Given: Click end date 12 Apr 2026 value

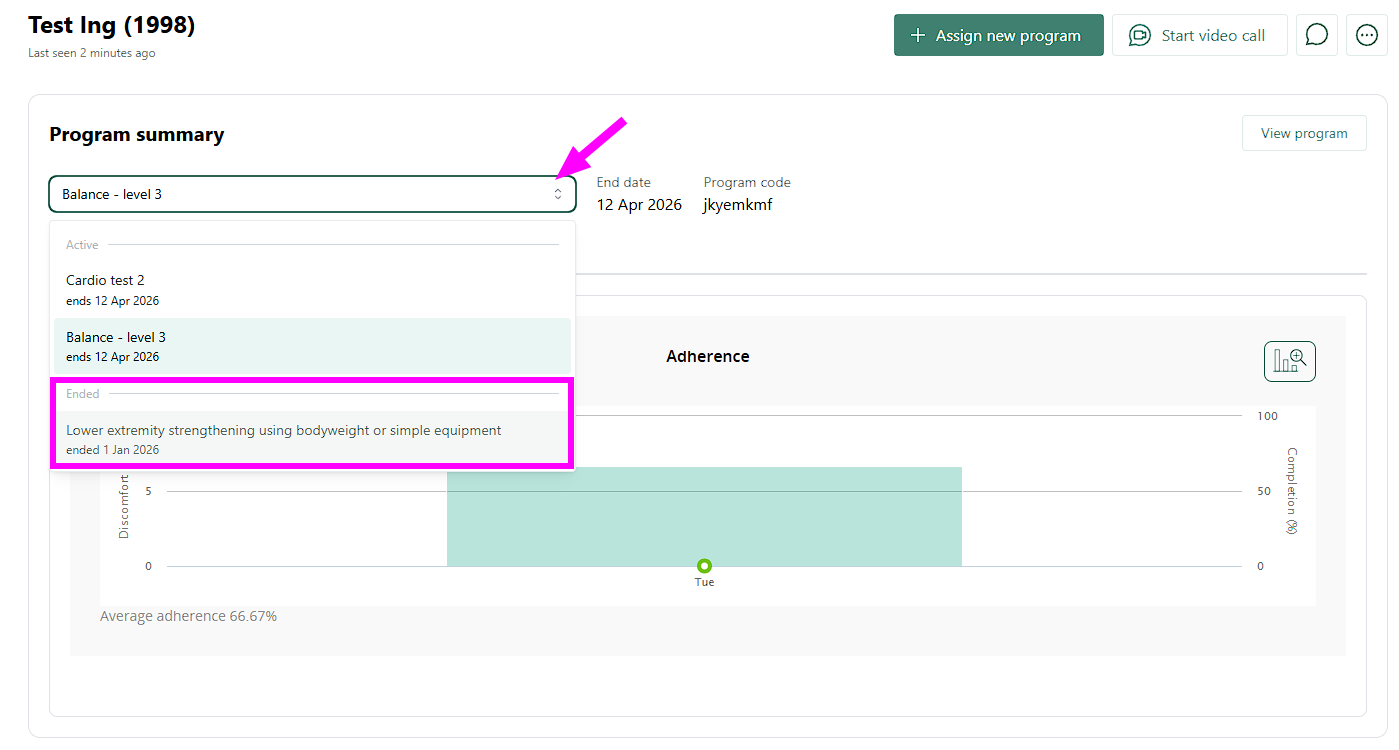Looking at the screenshot, I should coord(639,205).
